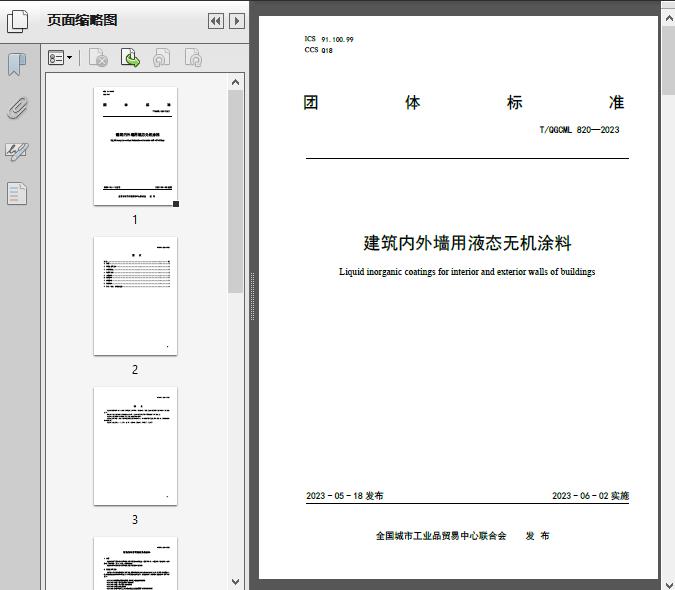
Task: Click the panel divider resize handle
Action: pyautogui.click(x=252, y=296)
